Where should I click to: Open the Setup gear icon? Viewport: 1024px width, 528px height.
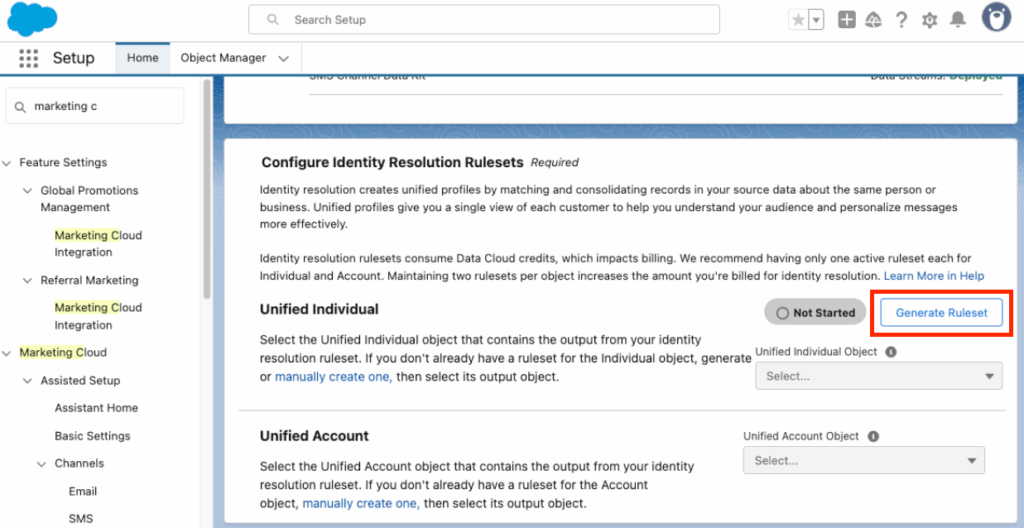click(x=929, y=20)
